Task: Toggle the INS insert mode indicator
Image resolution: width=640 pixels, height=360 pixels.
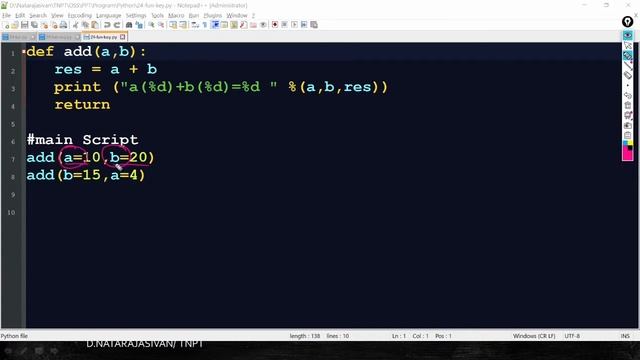Action: coord(625,336)
